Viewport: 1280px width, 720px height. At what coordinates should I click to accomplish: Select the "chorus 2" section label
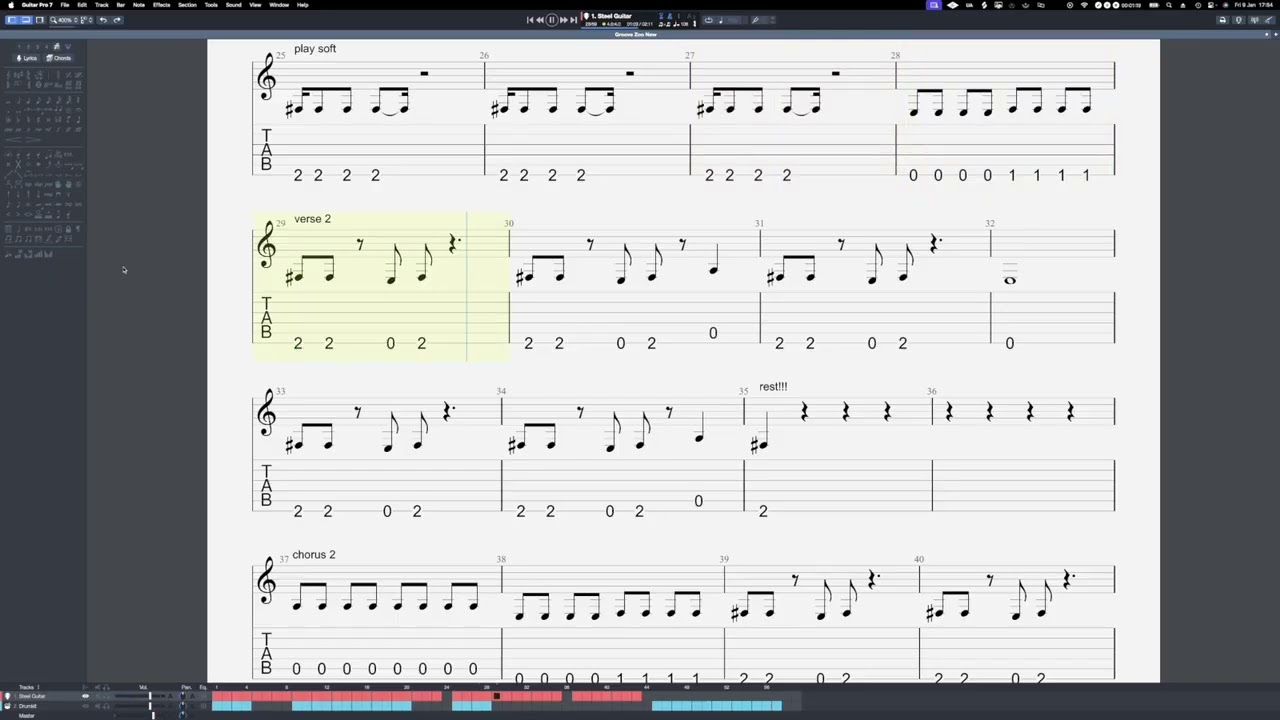click(314, 555)
